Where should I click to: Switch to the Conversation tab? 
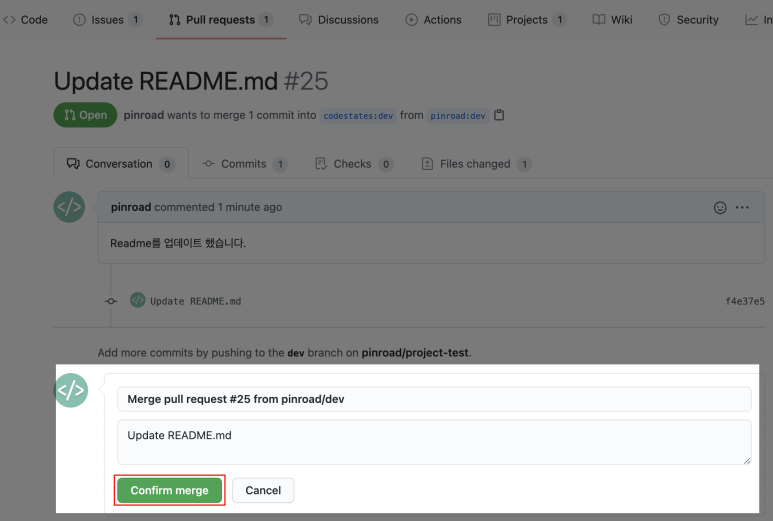coord(121,164)
